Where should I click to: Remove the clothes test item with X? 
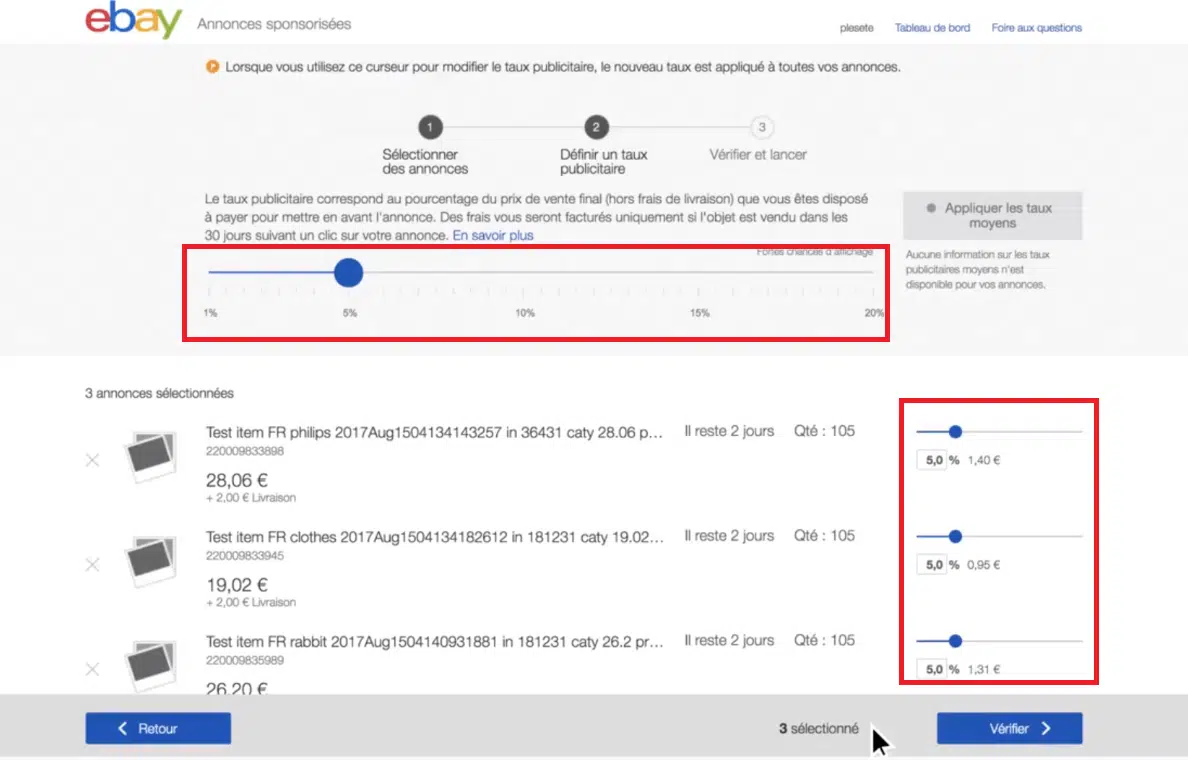[x=92, y=565]
